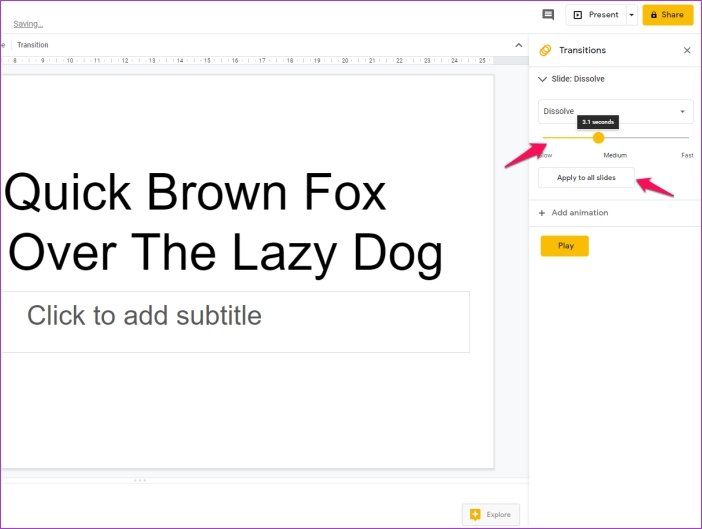Screen dimensions: 702x529
Task: Click the Fast speed label
Action: [687, 155]
